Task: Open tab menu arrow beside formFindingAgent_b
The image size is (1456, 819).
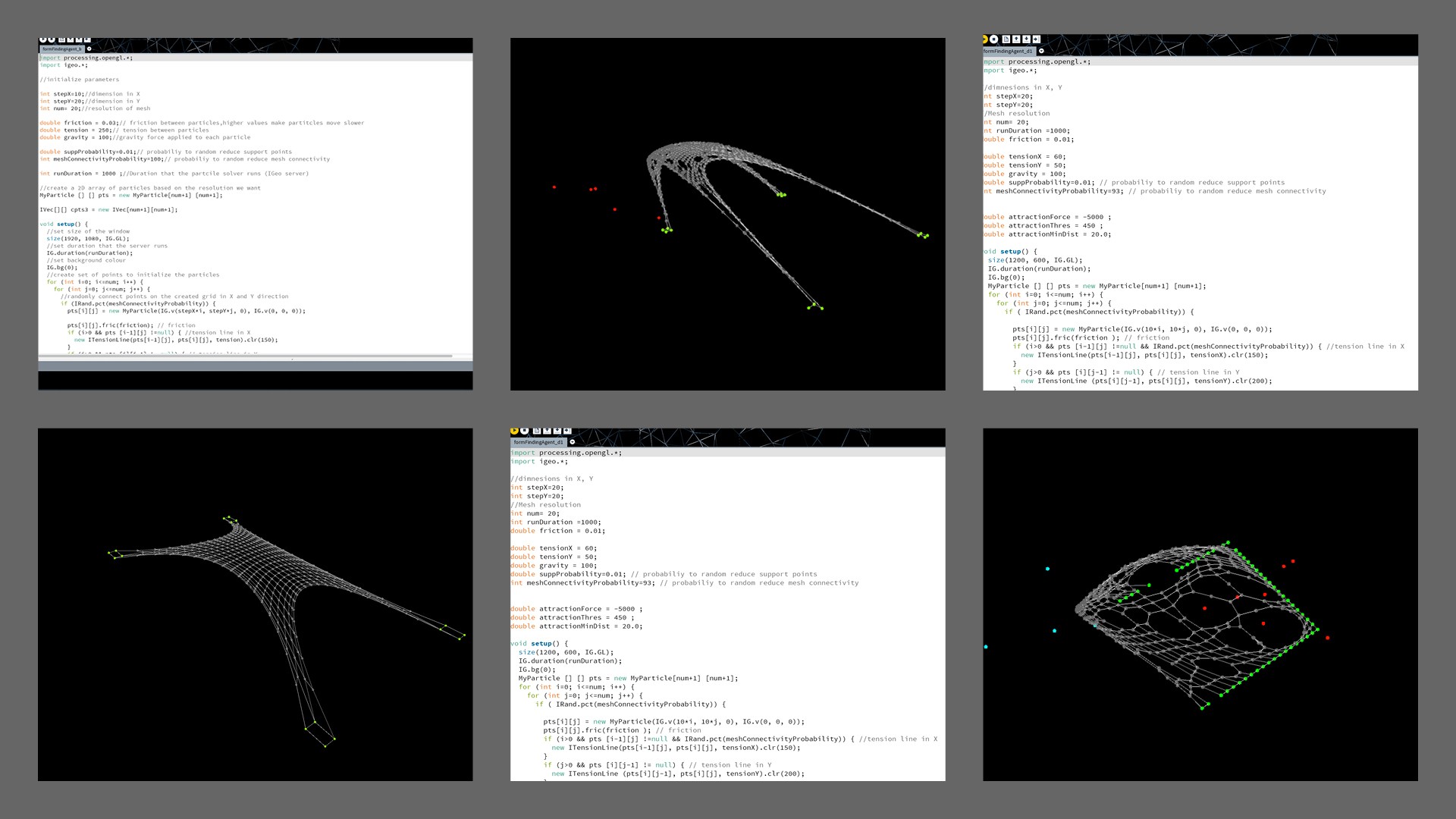Action: [x=89, y=49]
